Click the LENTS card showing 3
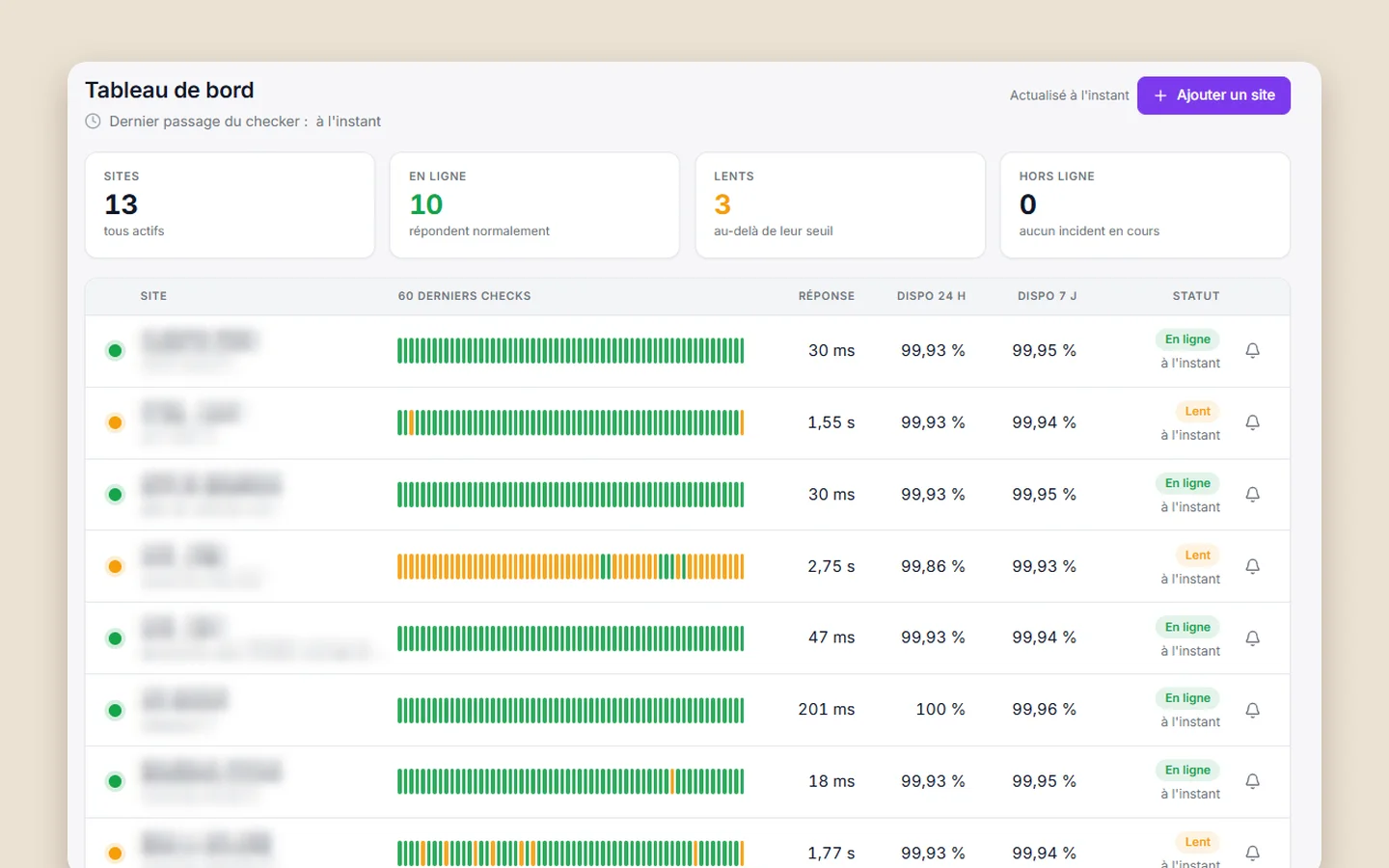 840,204
